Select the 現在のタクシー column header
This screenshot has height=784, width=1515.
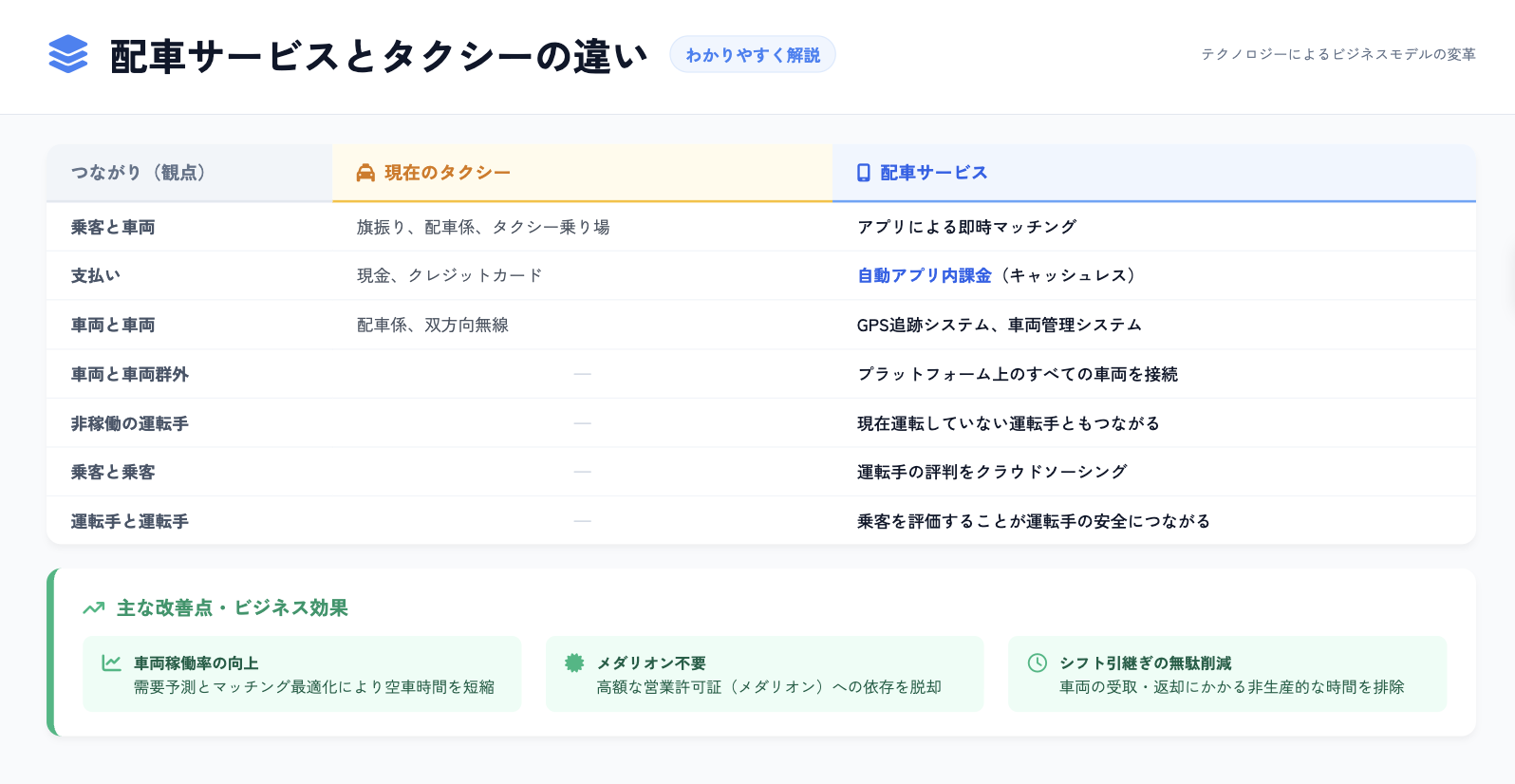point(447,173)
